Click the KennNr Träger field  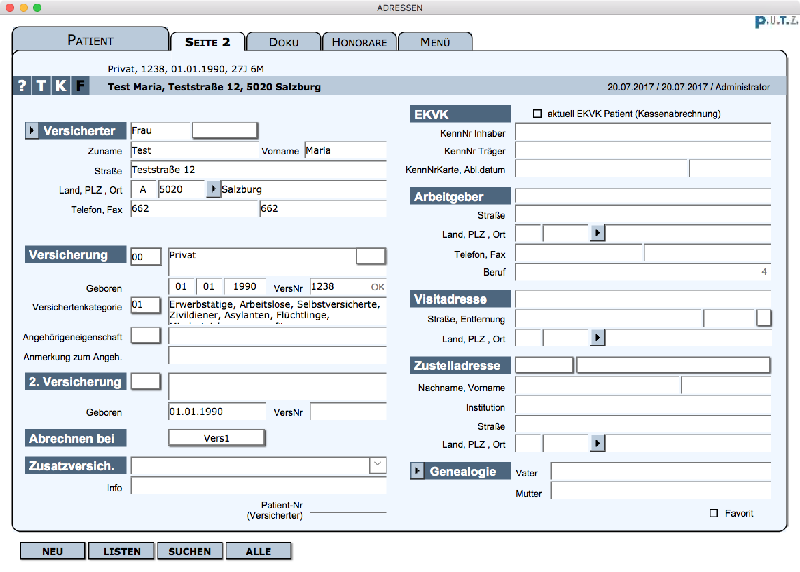pyautogui.click(x=643, y=150)
